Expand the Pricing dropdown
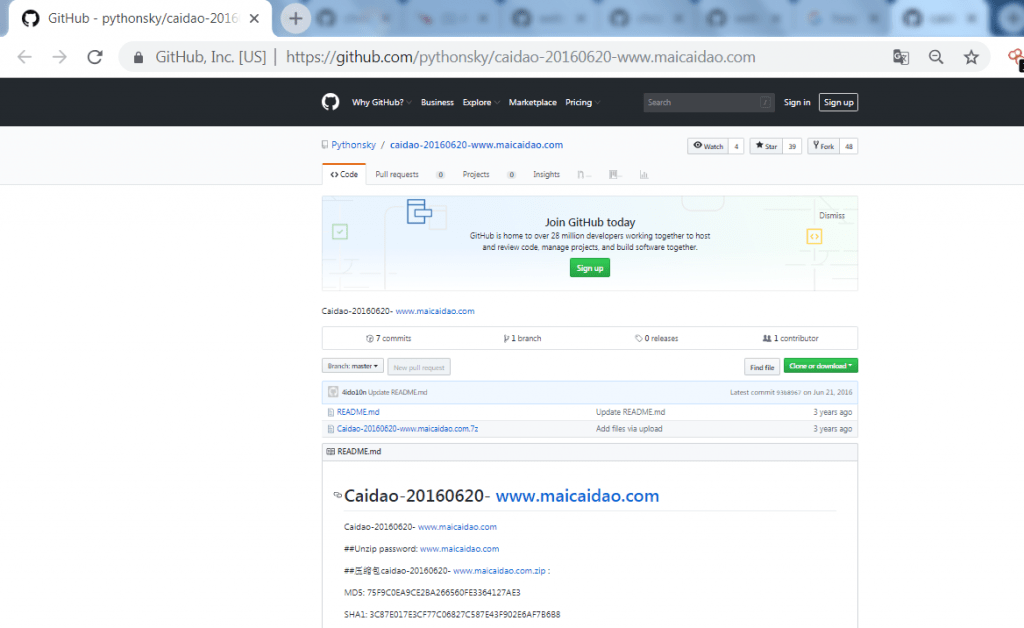Image resolution: width=1024 pixels, height=628 pixels. [582, 102]
